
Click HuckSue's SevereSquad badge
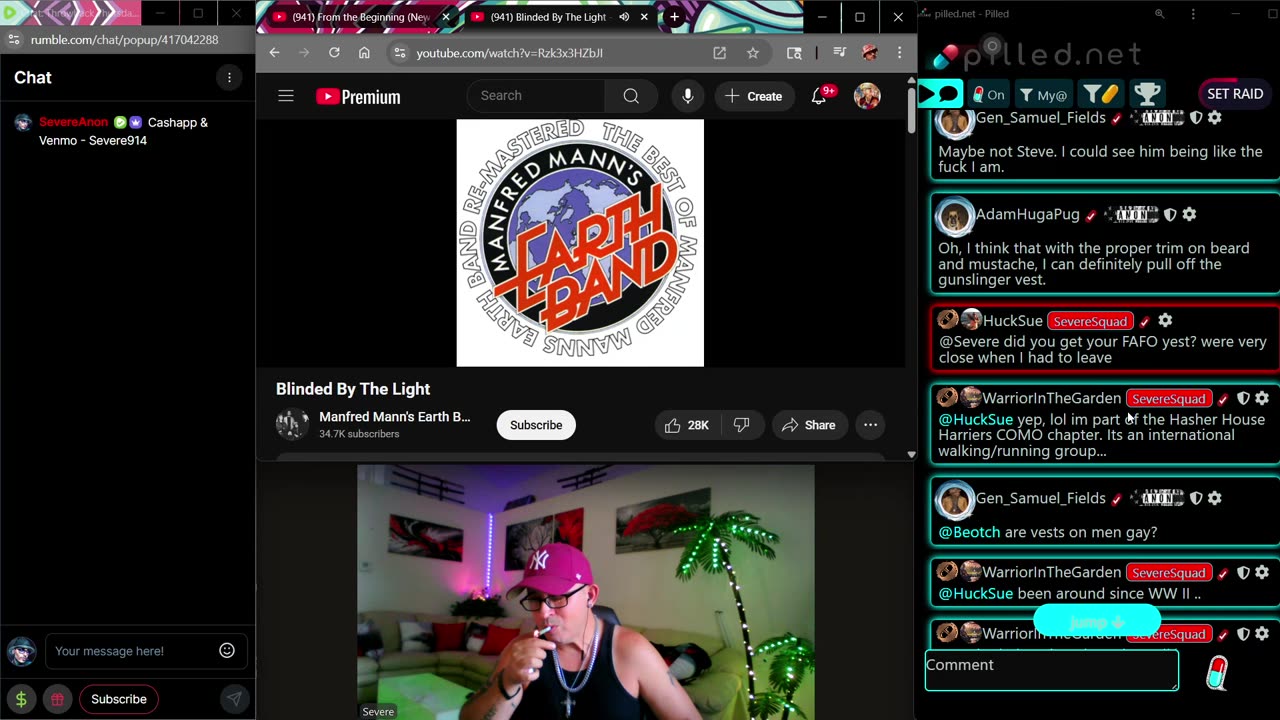pyautogui.click(x=1090, y=321)
